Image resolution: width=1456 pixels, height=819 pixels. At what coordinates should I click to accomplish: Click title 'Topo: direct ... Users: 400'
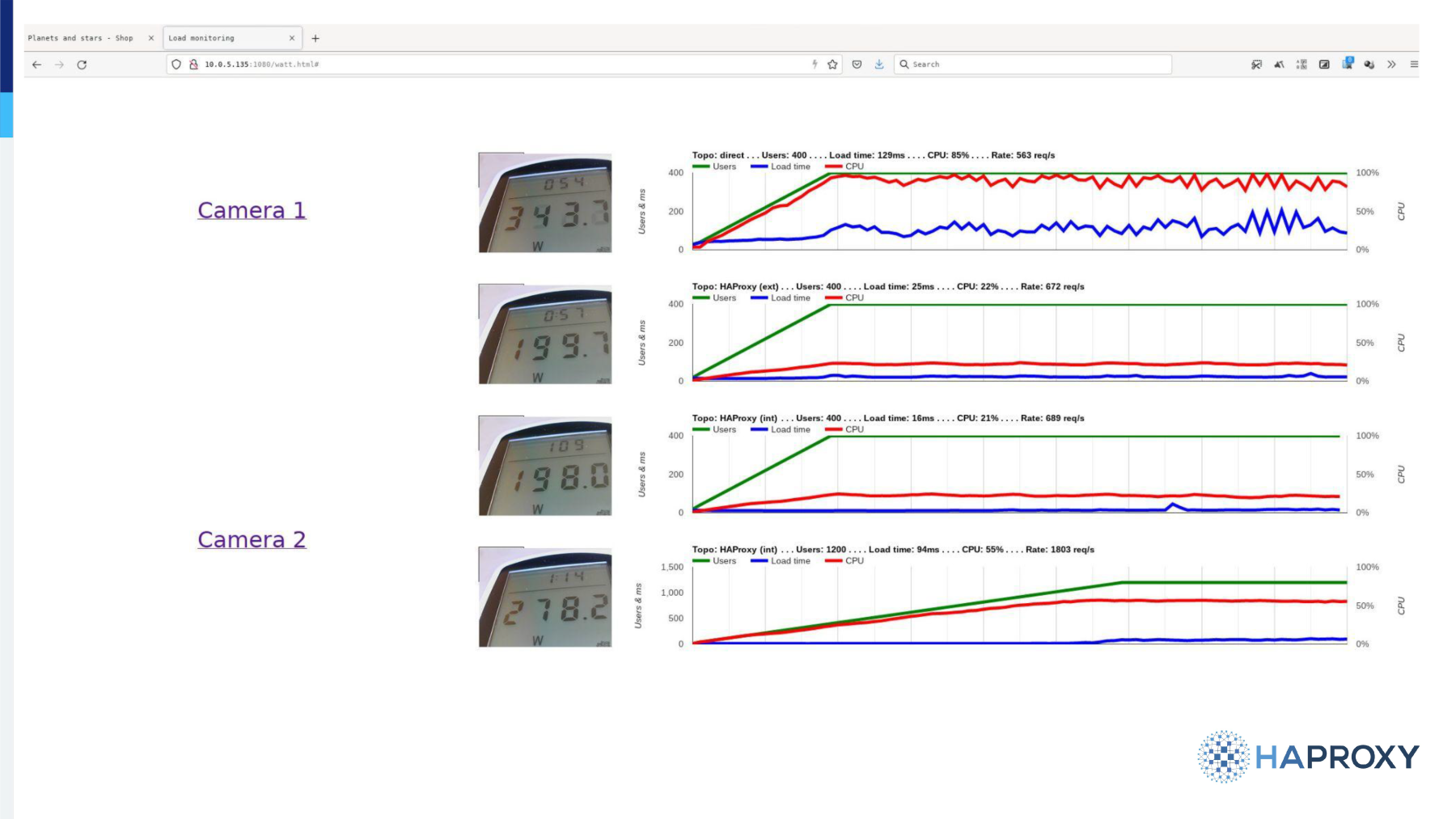pyautogui.click(x=874, y=155)
